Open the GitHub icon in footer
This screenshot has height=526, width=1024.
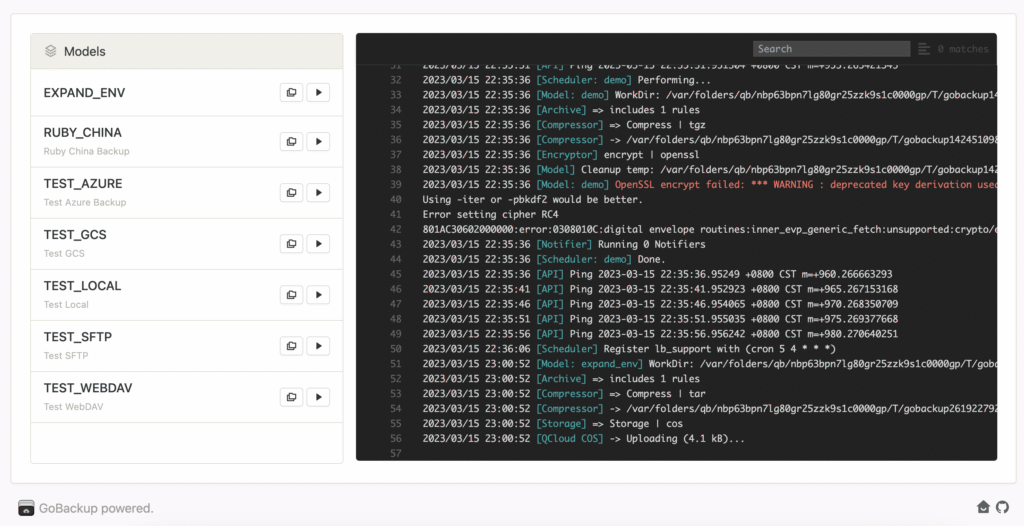click(x=1002, y=508)
